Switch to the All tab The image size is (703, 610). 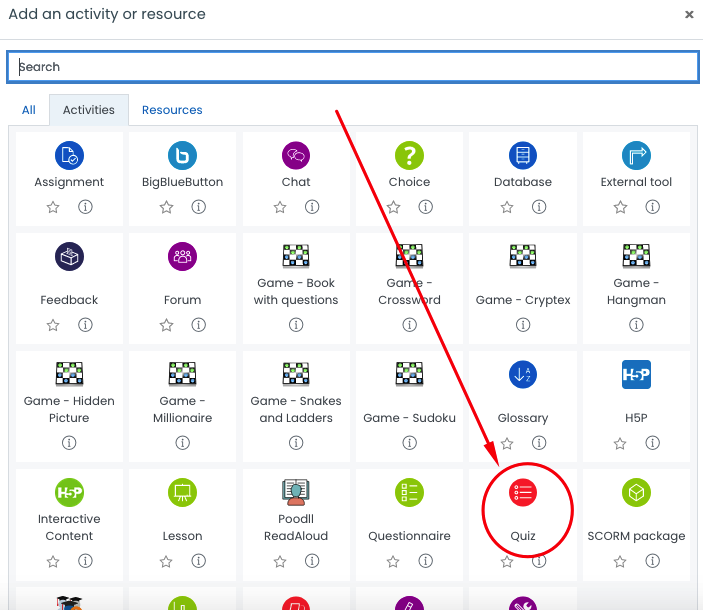29,110
